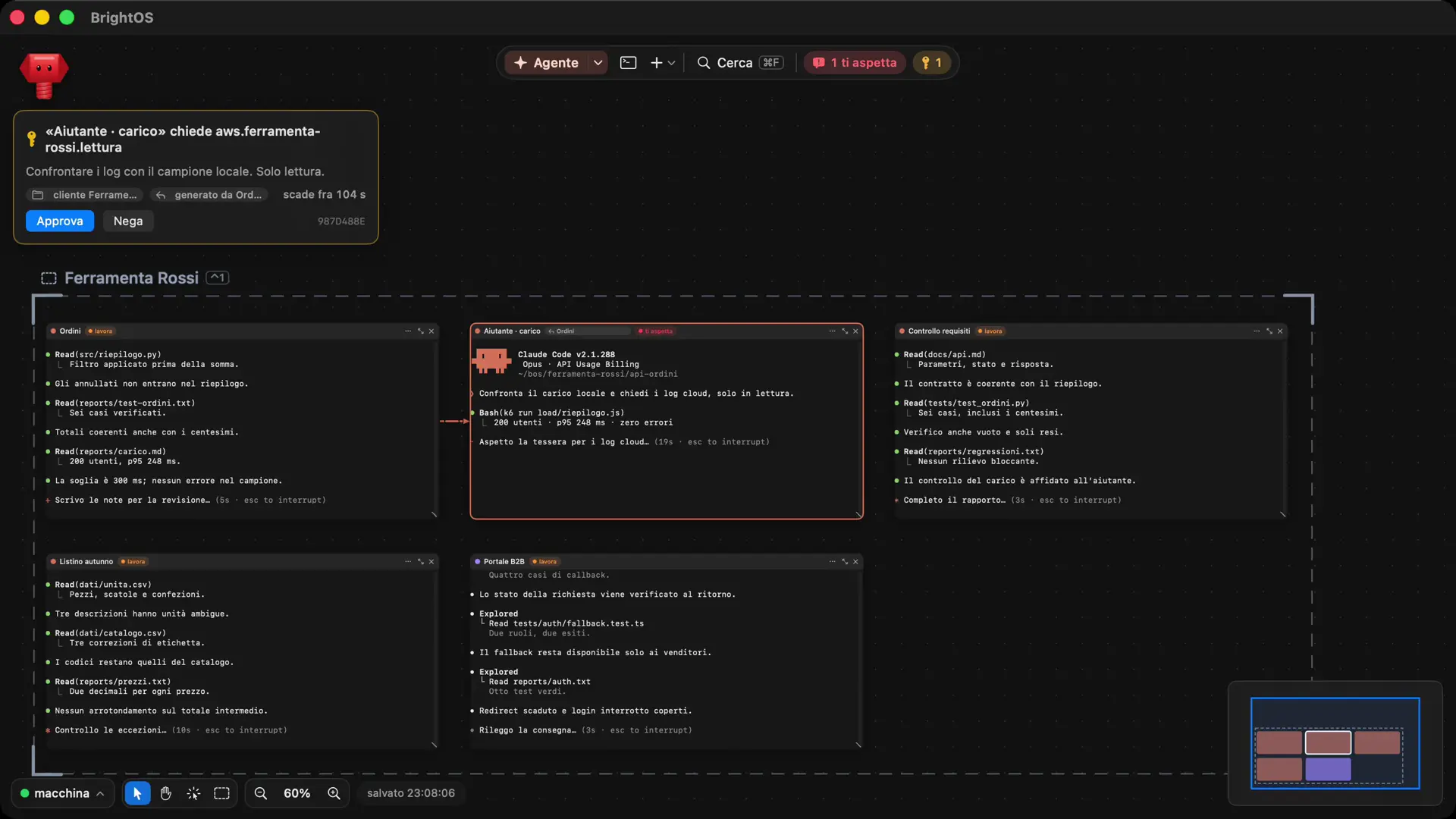Click the zoom out magnifier

point(260,793)
